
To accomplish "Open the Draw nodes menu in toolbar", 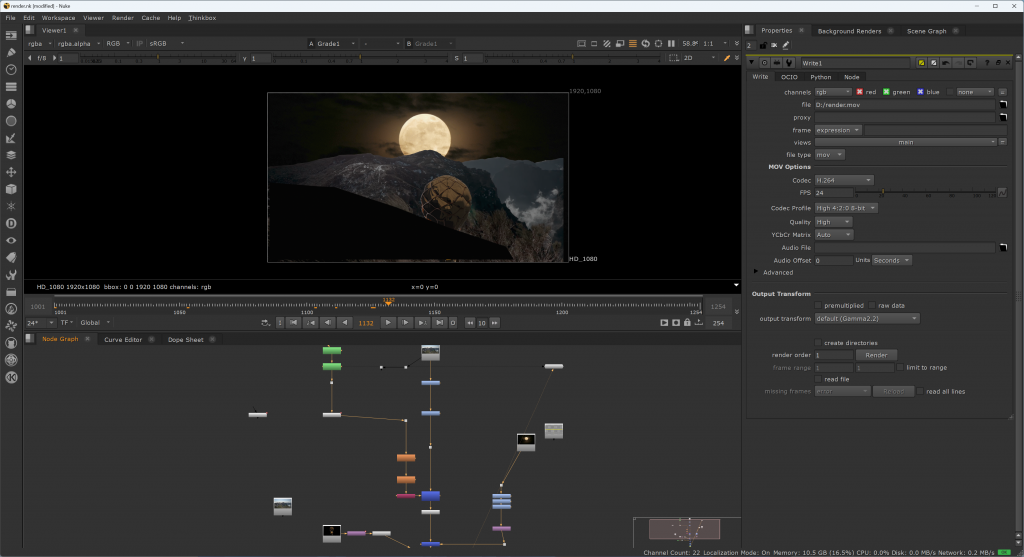I will point(11,52).
